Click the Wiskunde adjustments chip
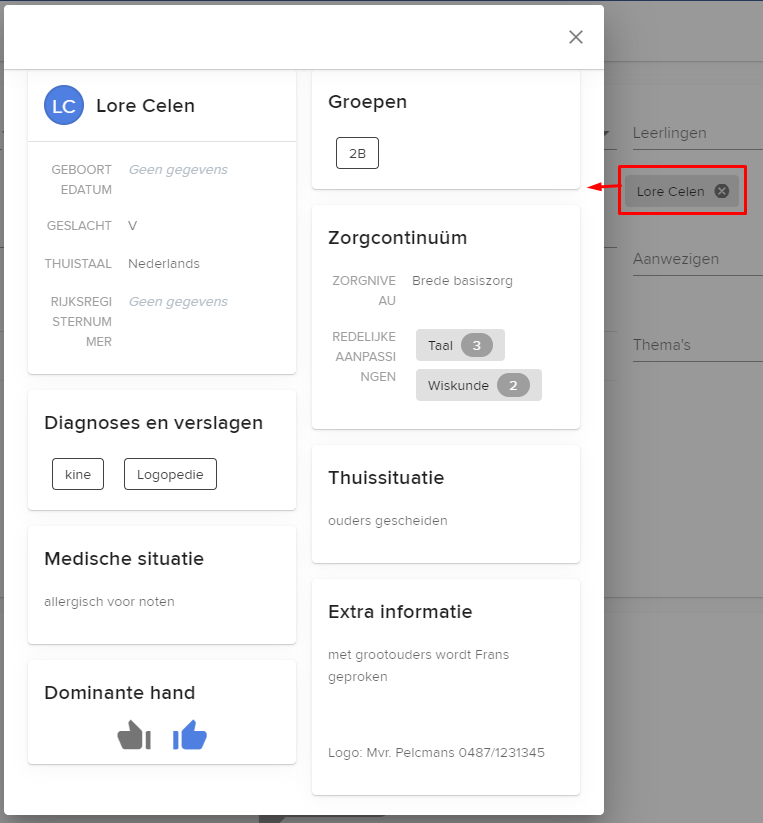Image resolution: width=763 pixels, height=823 pixels. [x=479, y=385]
